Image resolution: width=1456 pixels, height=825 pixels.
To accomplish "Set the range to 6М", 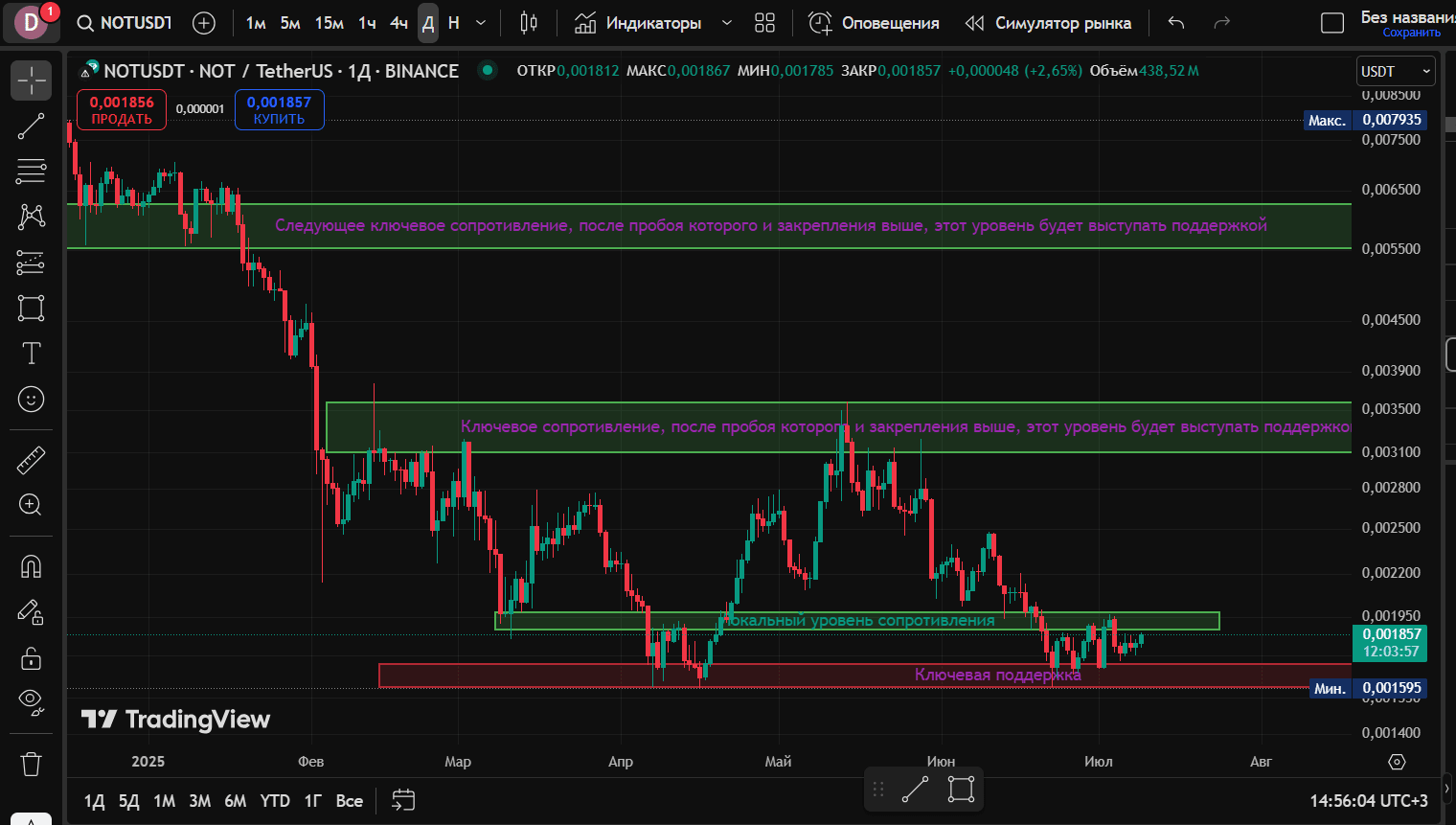I will coord(236,800).
